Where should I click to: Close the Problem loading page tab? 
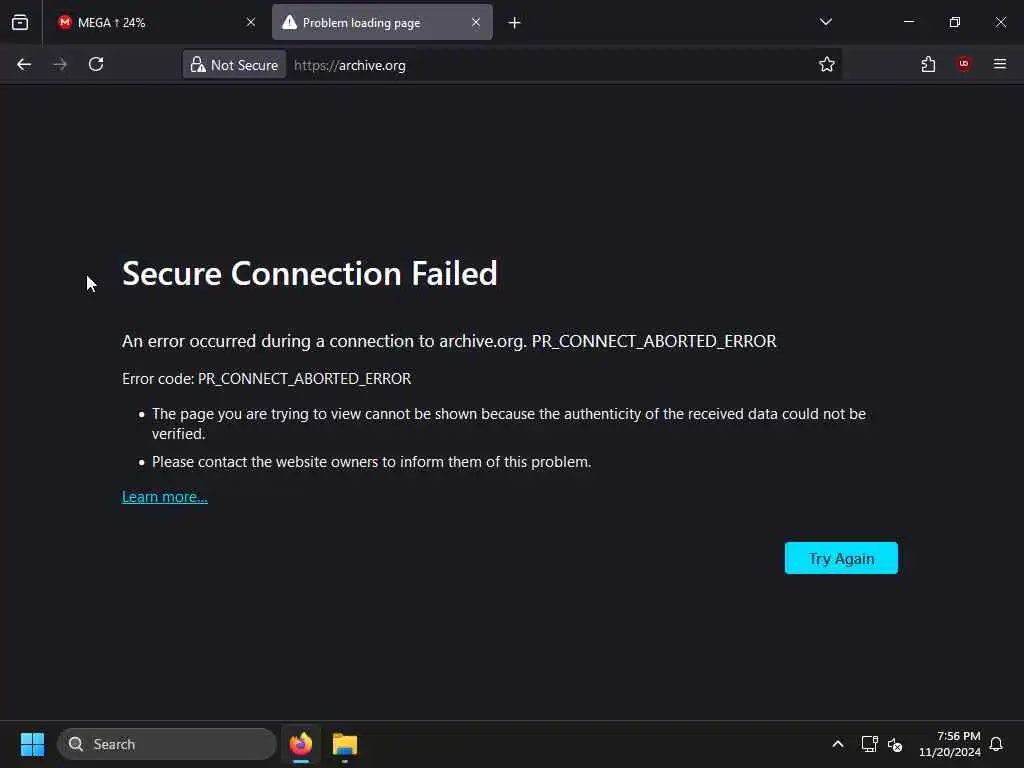tap(476, 22)
